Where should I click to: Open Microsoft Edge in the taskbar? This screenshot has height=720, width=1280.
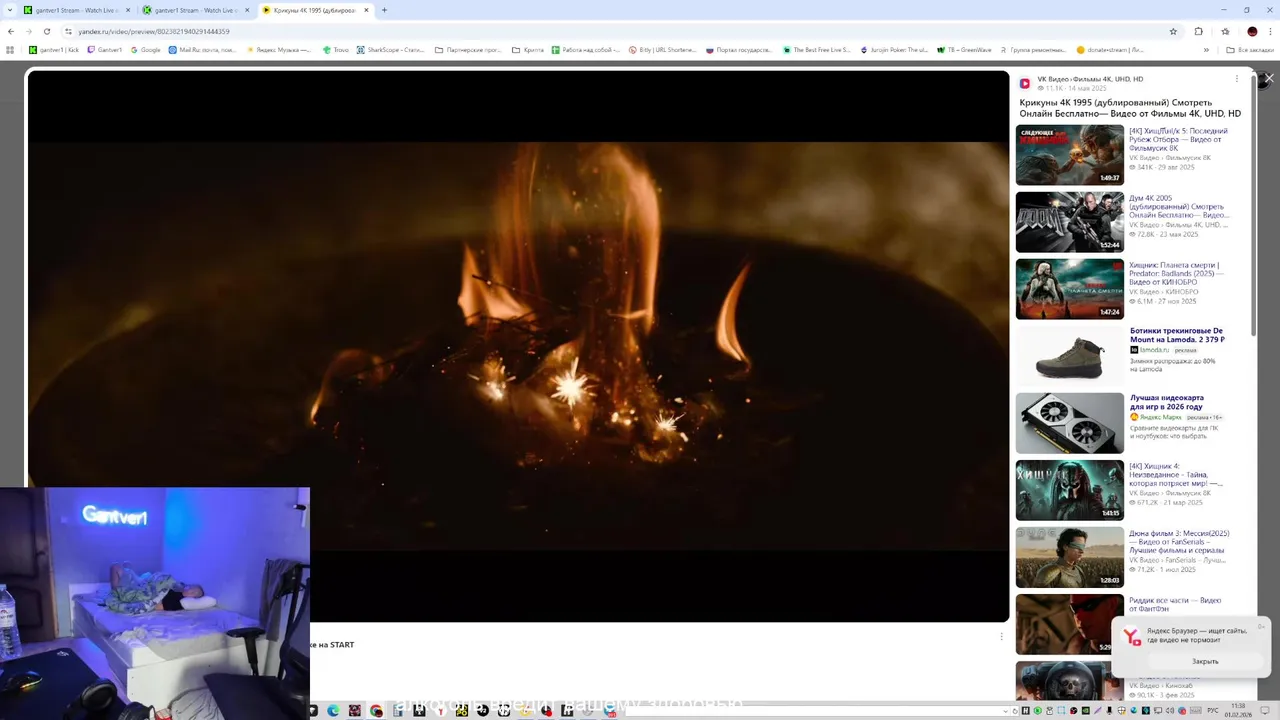pyautogui.click(x=333, y=711)
